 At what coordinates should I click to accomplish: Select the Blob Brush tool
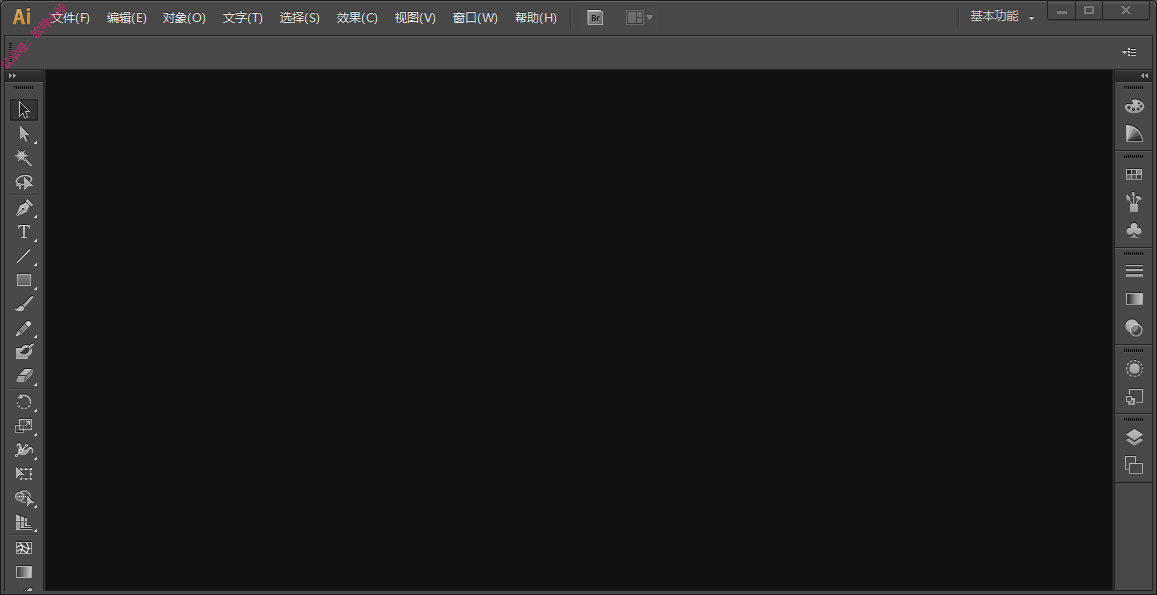24,352
